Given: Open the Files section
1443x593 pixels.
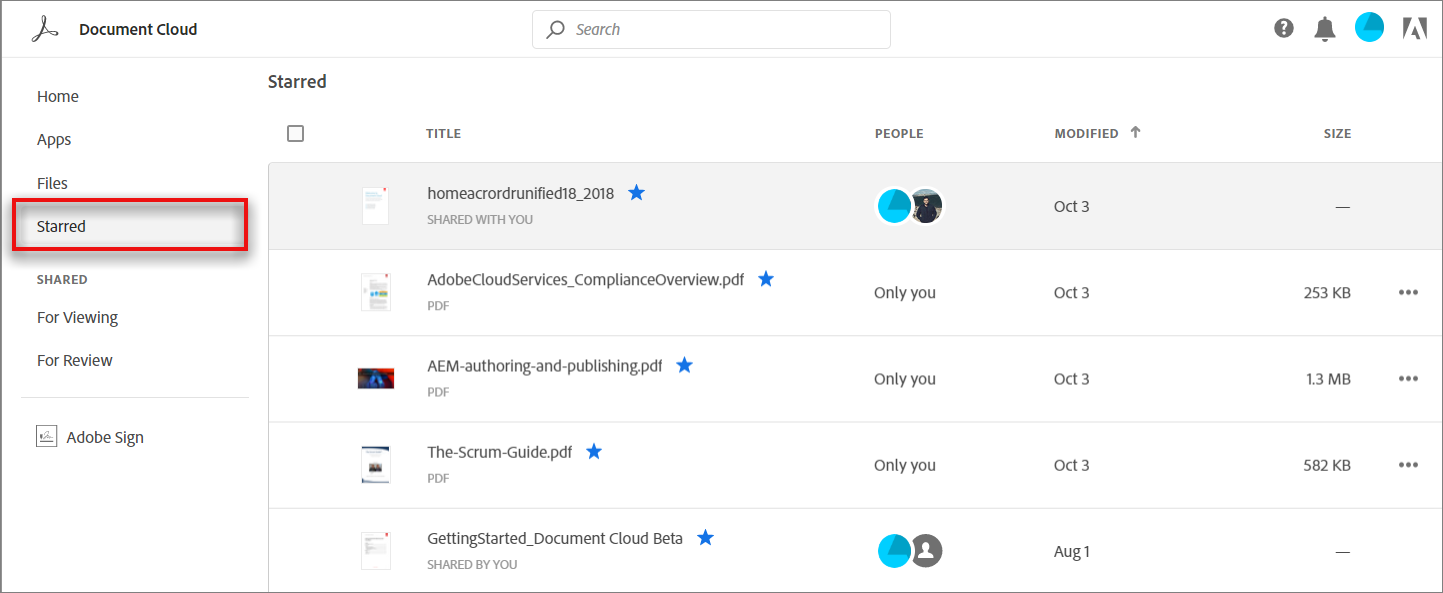Looking at the screenshot, I should click(52, 183).
